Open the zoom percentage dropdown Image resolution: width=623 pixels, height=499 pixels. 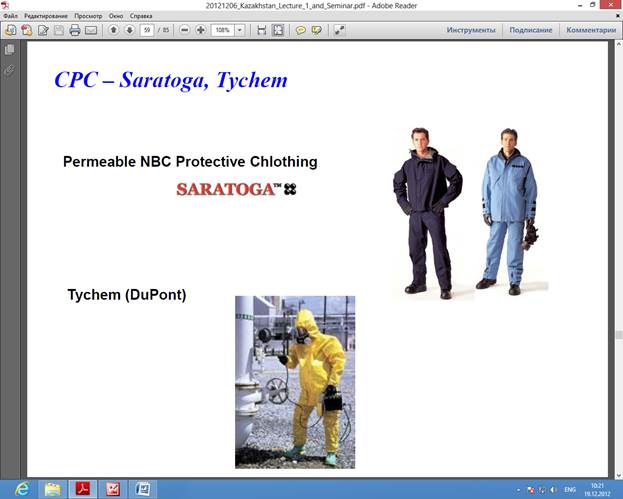coord(241,30)
